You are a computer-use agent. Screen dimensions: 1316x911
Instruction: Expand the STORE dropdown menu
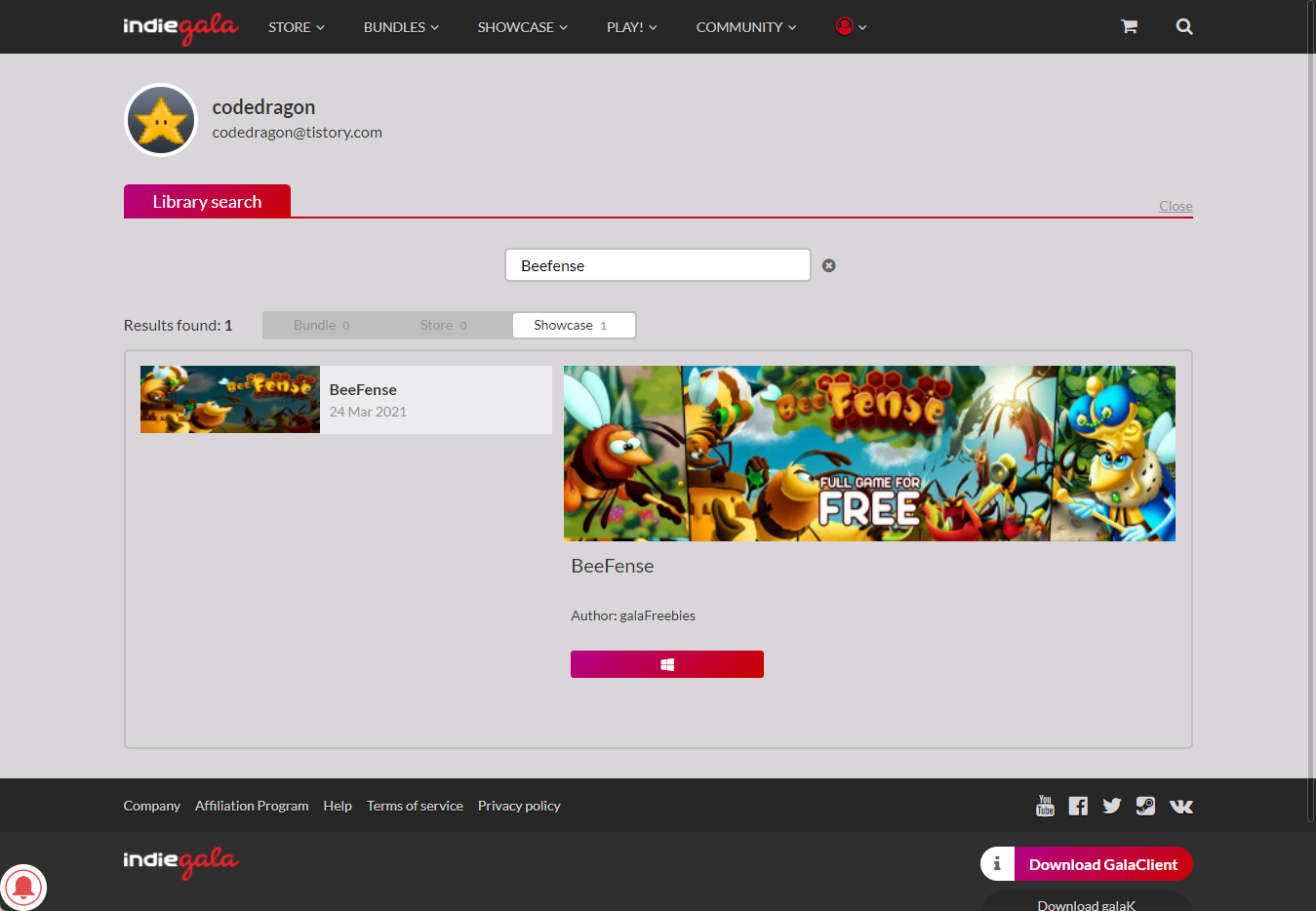point(297,27)
